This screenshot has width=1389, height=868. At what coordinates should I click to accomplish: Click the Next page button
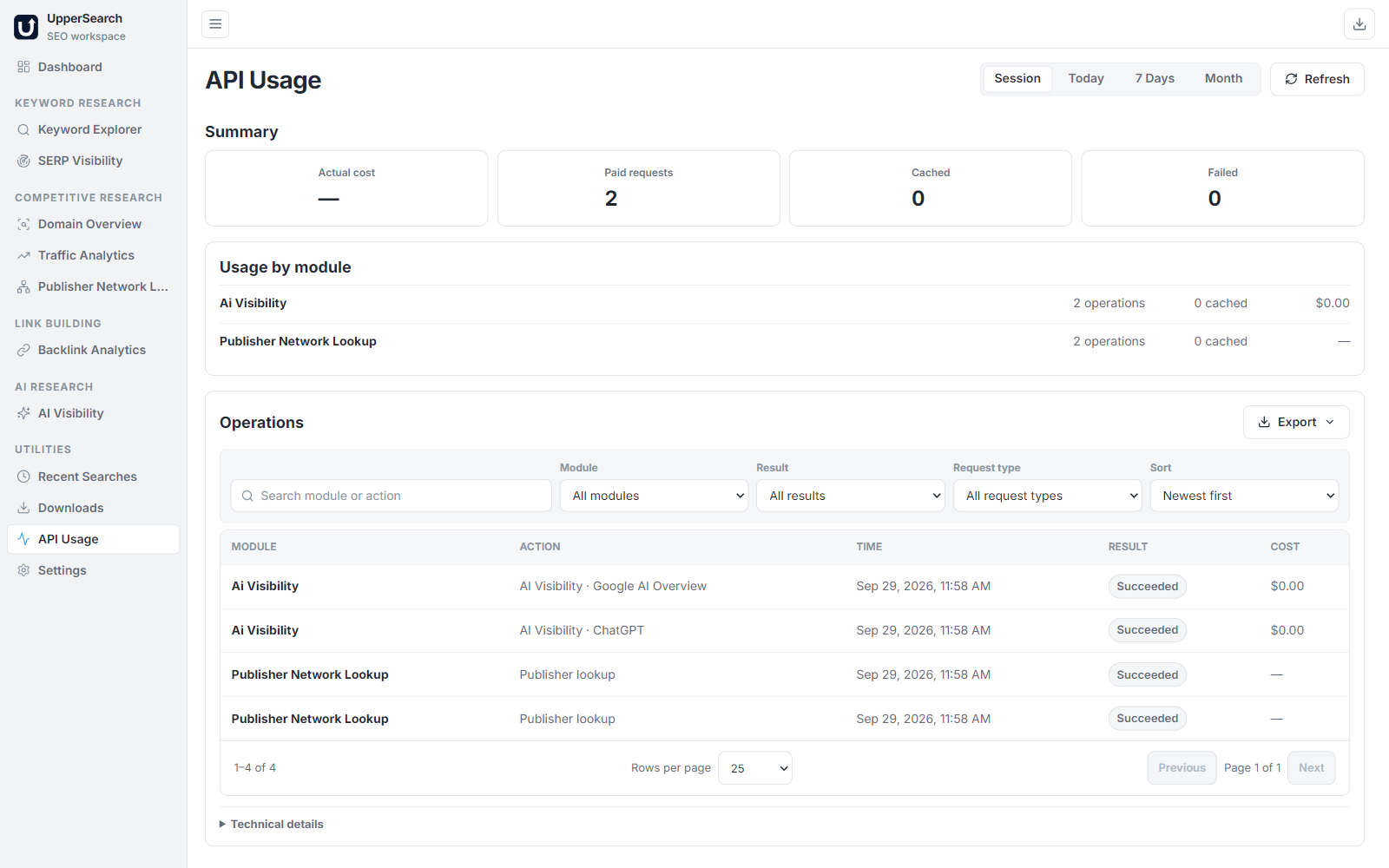click(1311, 768)
